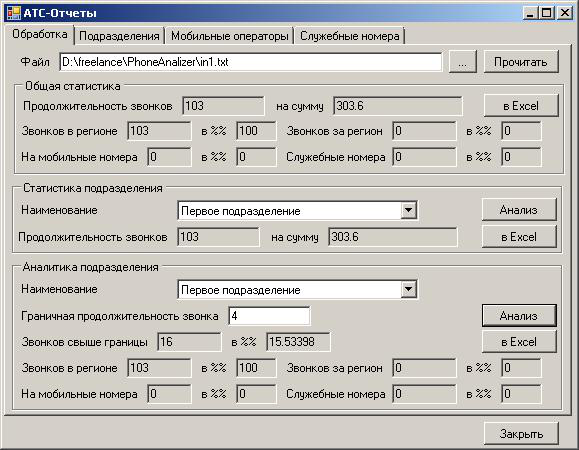Click the Звонков свыше границы value field
The image size is (579, 450).
point(189,342)
